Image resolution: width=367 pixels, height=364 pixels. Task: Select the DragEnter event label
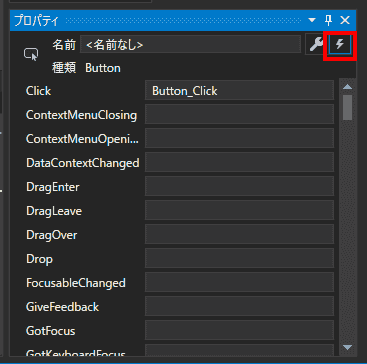(x=53, y=187)
